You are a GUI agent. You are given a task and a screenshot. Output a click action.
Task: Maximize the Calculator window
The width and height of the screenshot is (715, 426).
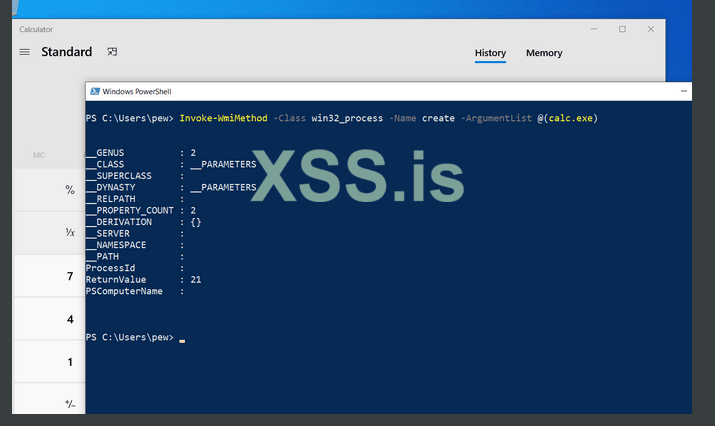coord(622,29)
